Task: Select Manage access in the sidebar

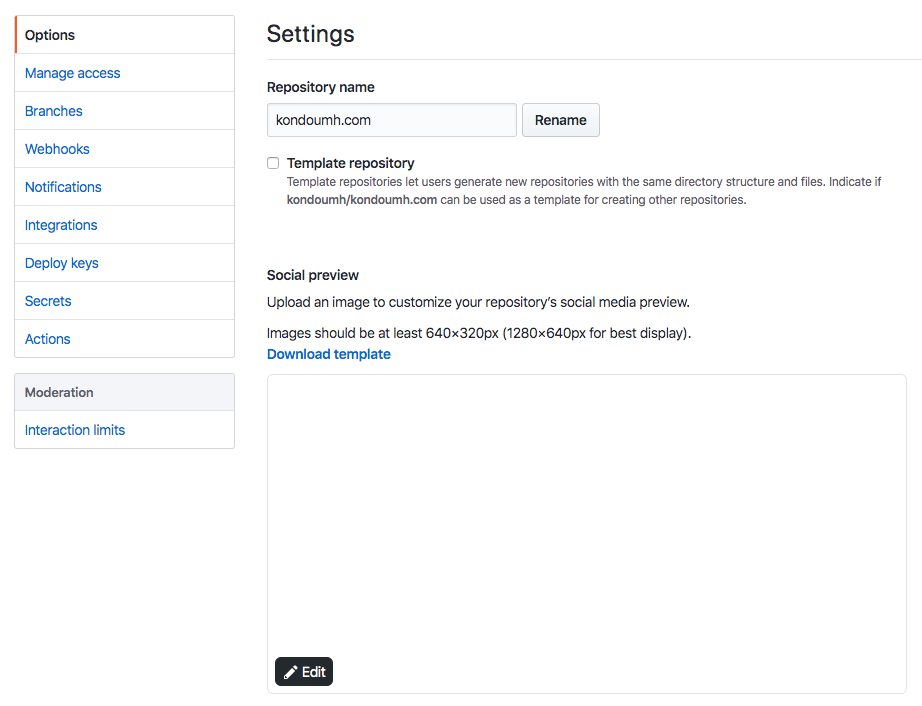Action: click(72, 72)
